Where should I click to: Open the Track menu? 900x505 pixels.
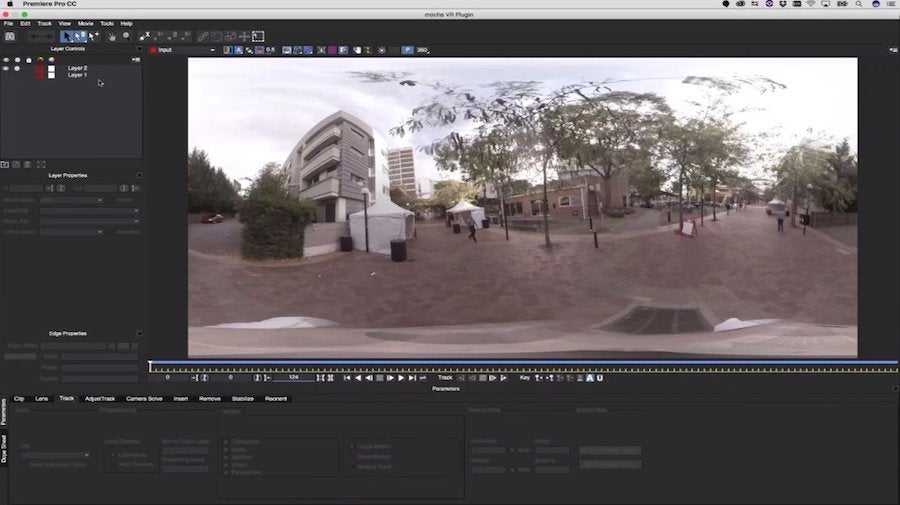coord(44,24)
